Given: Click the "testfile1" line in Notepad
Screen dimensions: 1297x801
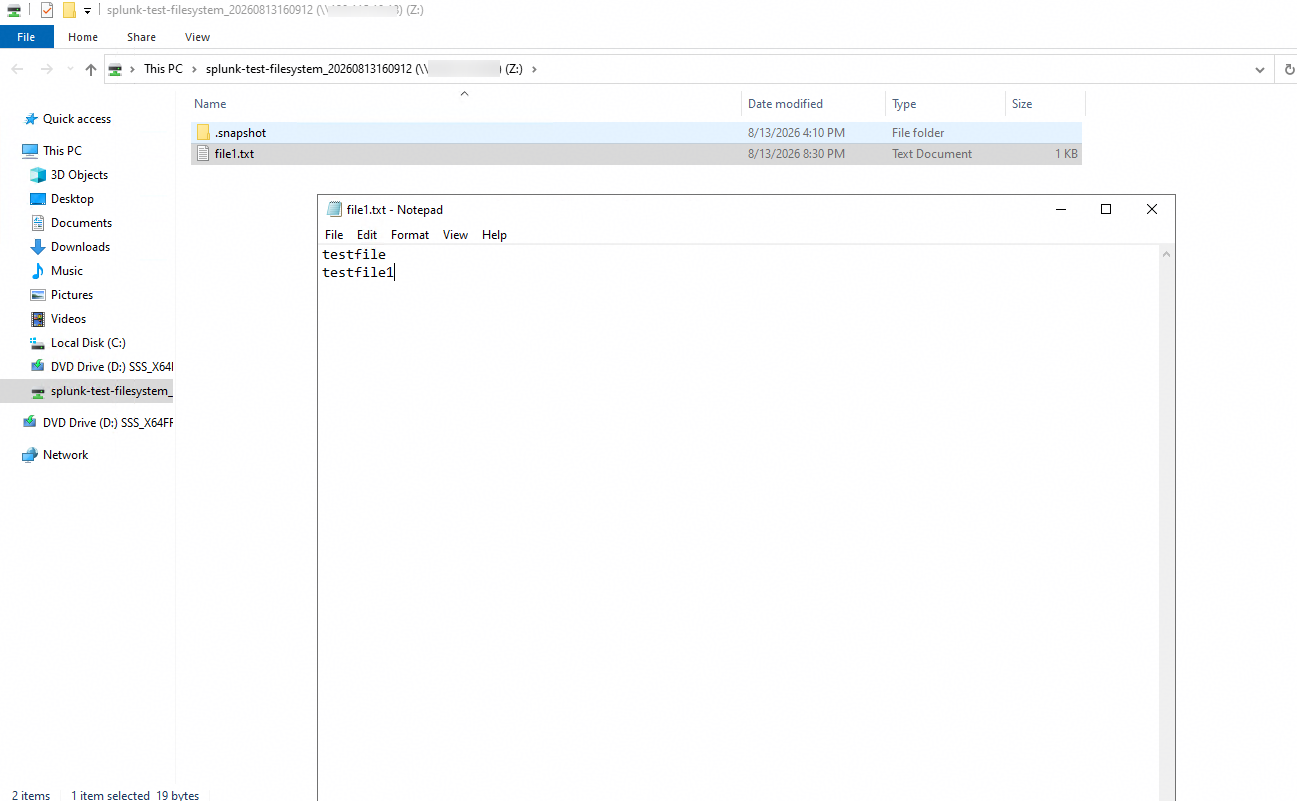Looking at the screenshot, I should [x=358, y=272].
